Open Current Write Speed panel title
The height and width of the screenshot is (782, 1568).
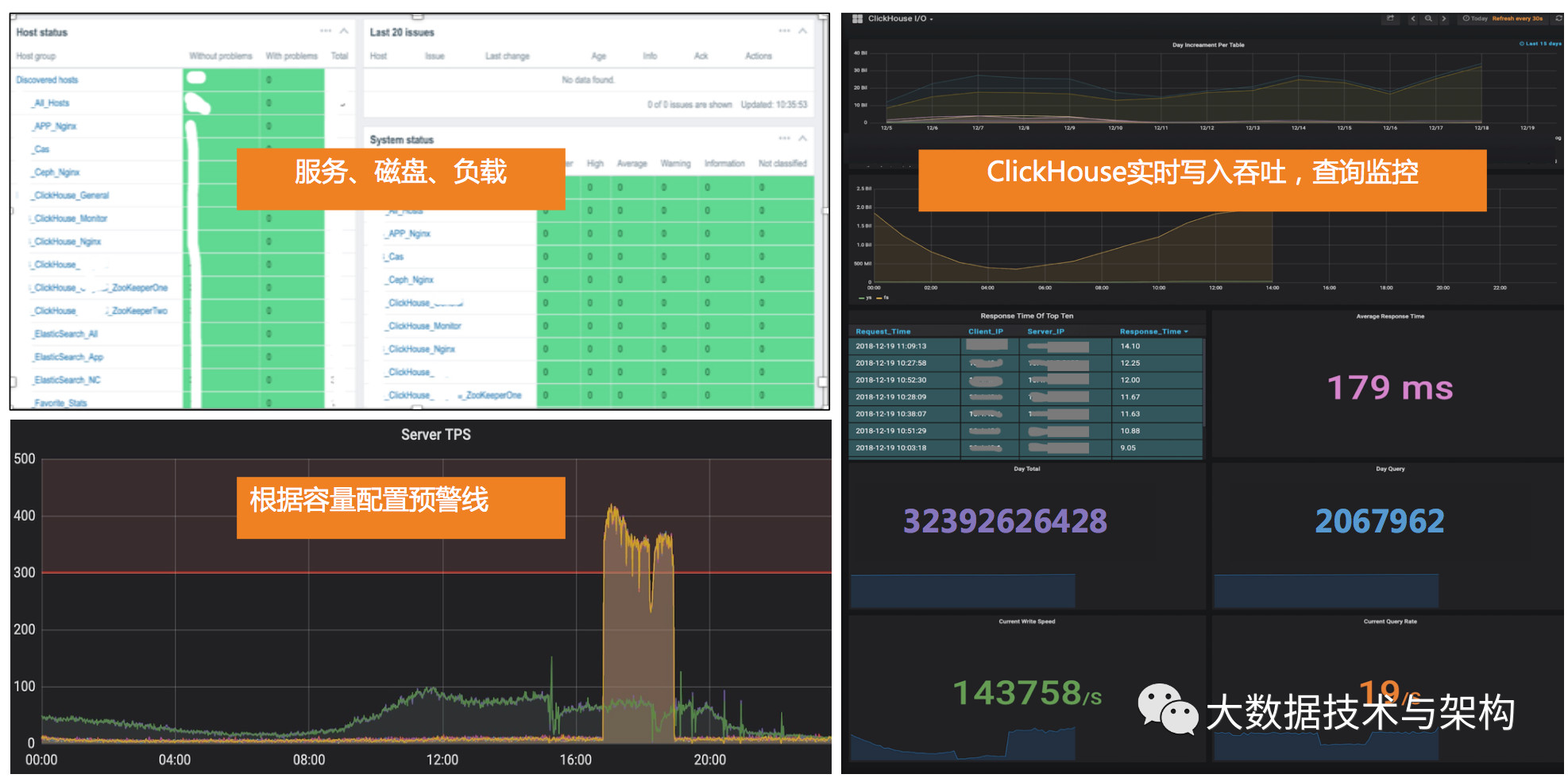1026,621
